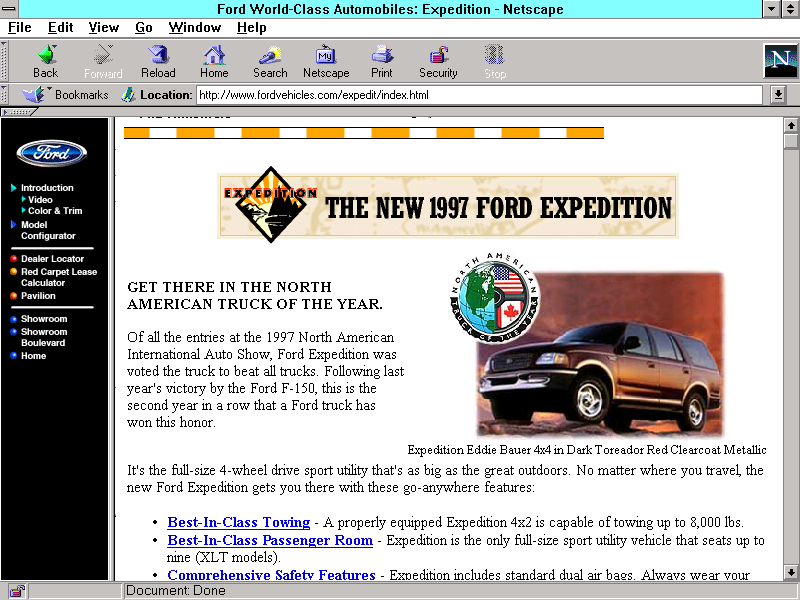Open the Help menu

click(252, 28)
